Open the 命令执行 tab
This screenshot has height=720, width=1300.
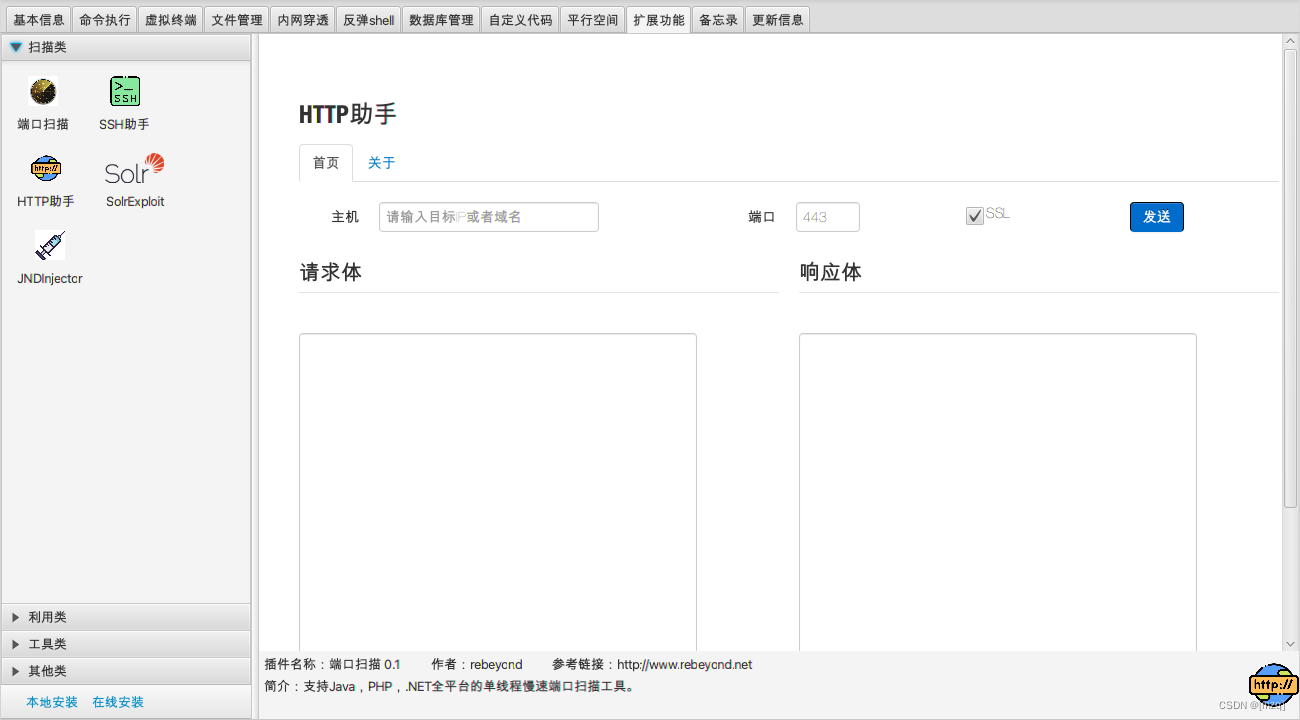105,20
